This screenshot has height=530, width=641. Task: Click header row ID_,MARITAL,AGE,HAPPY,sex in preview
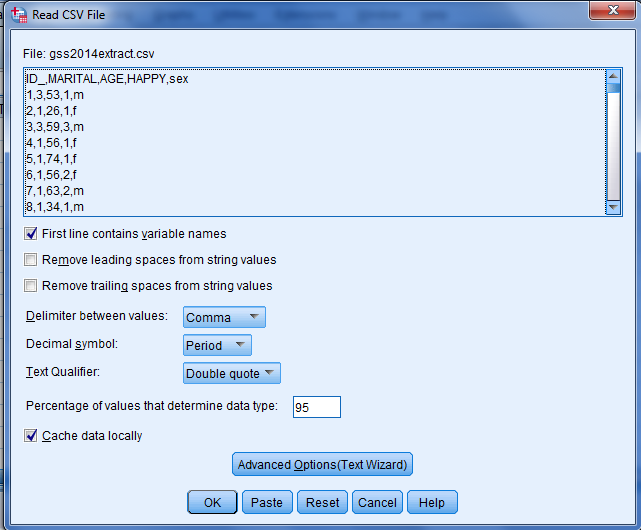pos(107,79)
